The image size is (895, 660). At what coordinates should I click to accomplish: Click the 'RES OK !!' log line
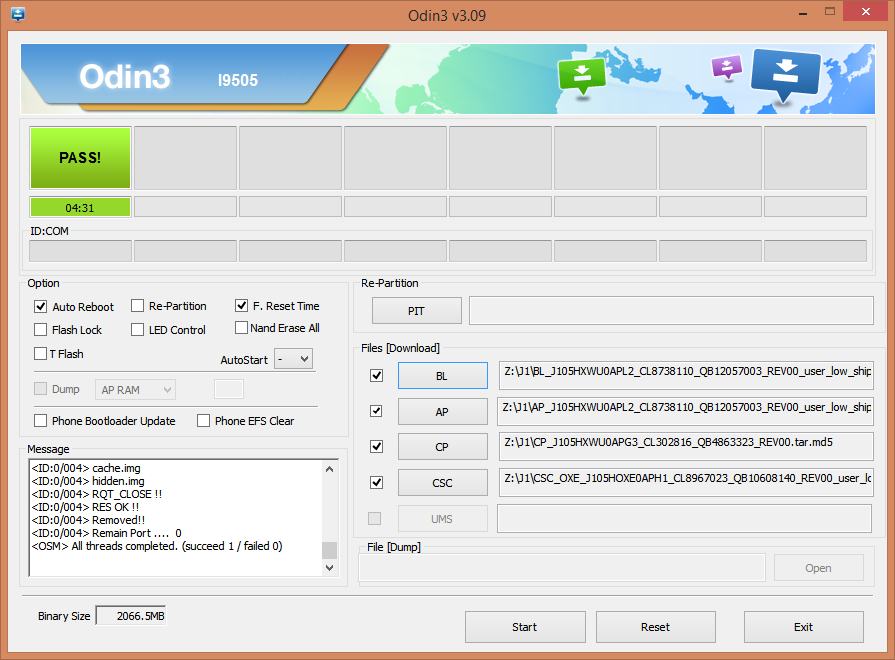[86, 508]
